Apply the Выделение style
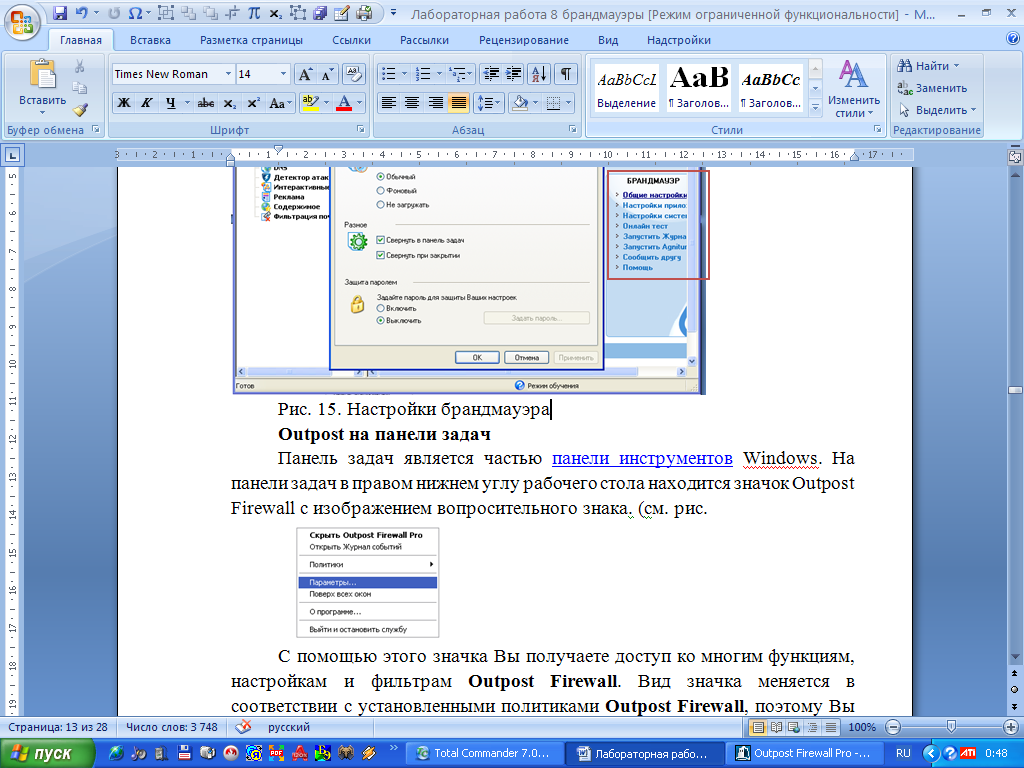 (x=626, y=88)
